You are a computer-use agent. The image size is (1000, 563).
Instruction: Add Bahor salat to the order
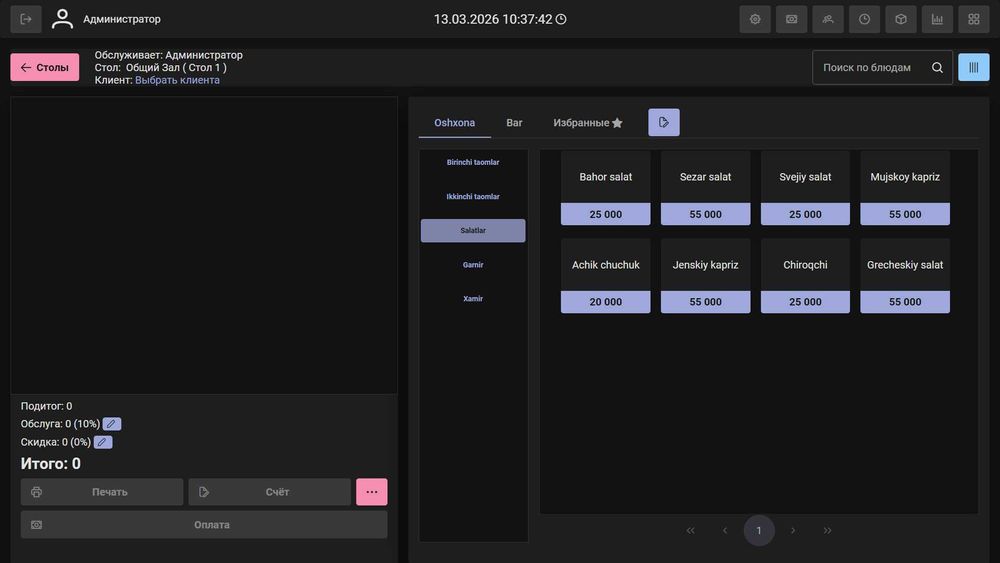pyautogui.click(x=606, y=188)
